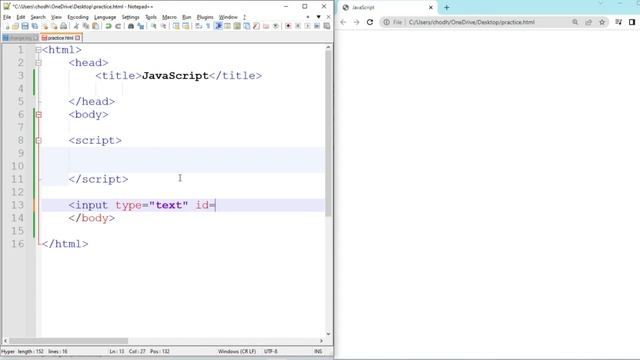Collapse the head fold marker on line 2

pyautogui.click(x=38, y=63)
